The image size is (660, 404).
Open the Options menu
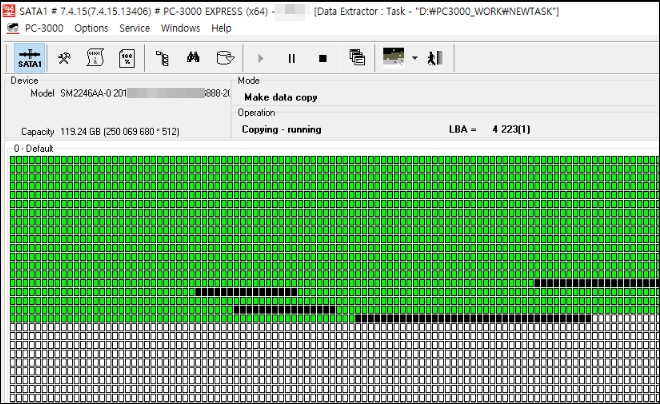(x=91, y=28)
